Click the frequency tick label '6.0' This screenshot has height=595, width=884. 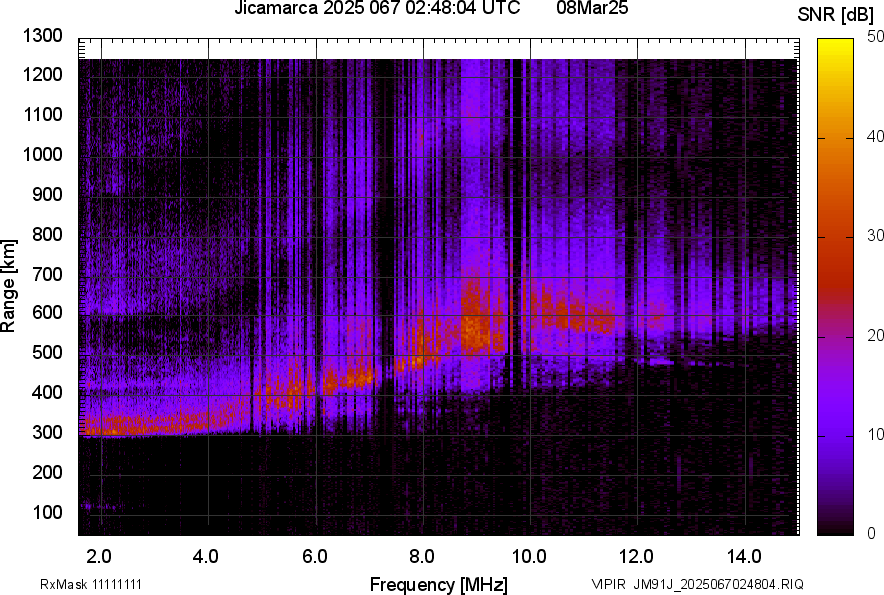click(315, 557)
